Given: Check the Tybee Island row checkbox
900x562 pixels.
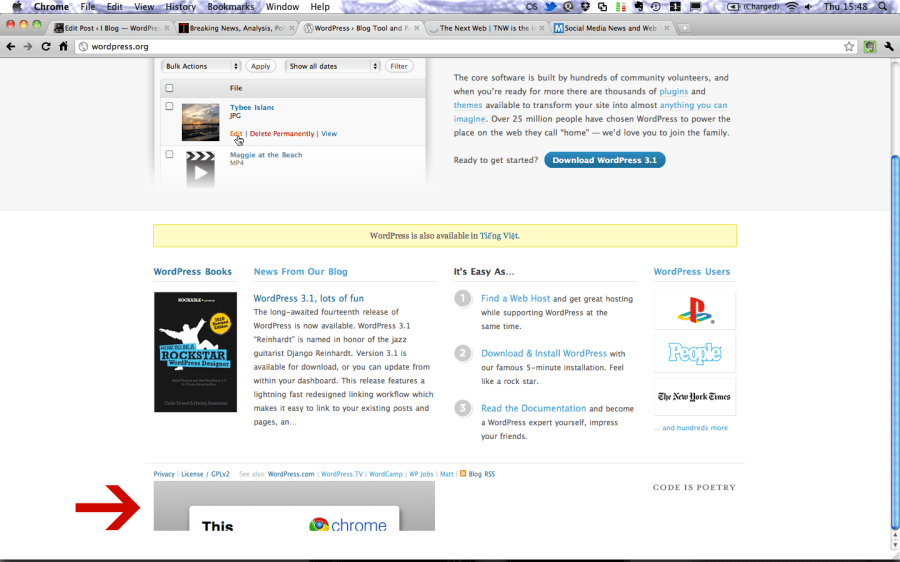Looking at the screenshot, I should 169,106.
